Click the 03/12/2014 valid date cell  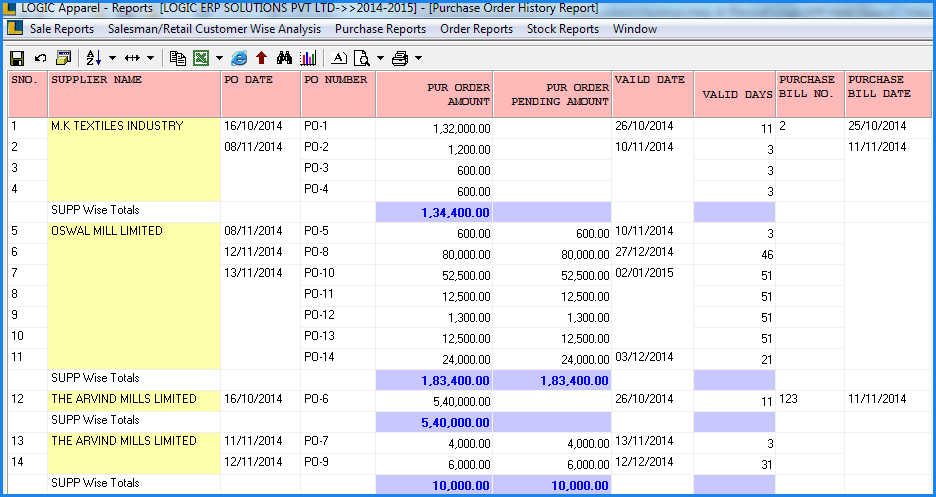click(x=653, y=358)
